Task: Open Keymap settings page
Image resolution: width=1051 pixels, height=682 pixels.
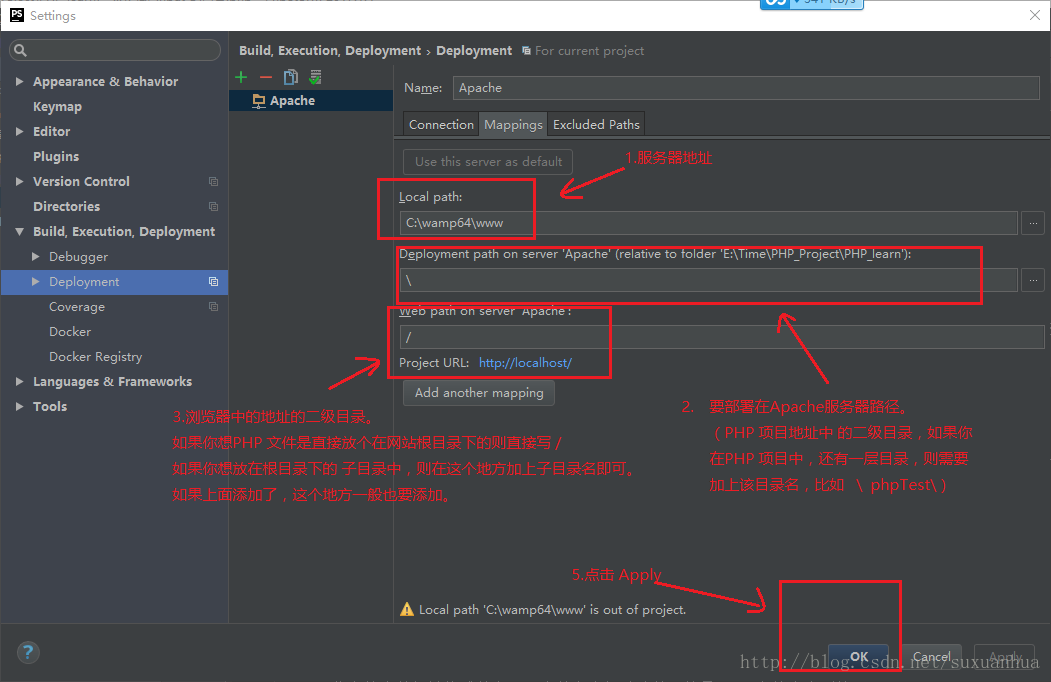Action: click(58, 107)
